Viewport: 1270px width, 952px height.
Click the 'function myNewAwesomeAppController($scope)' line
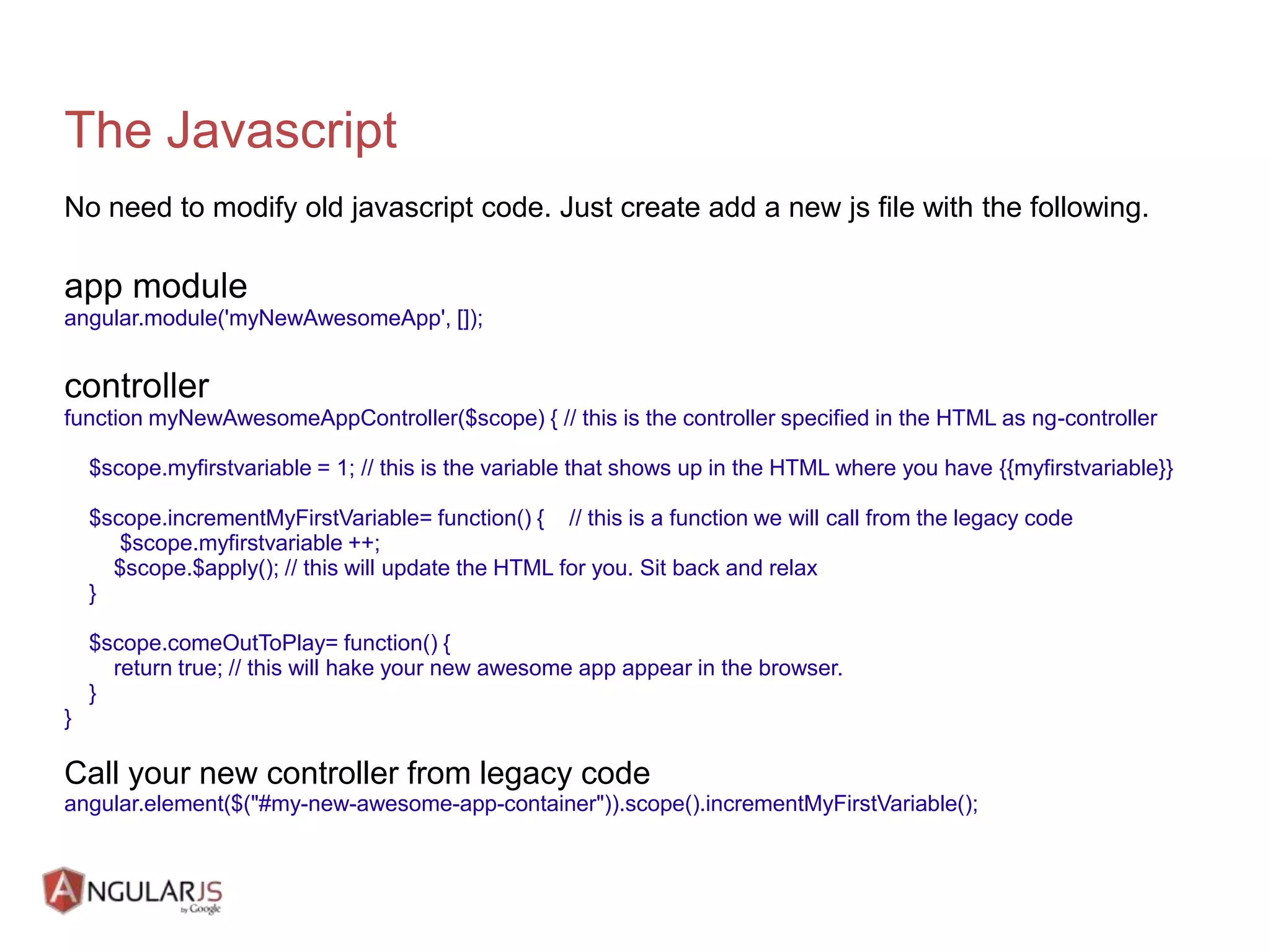610,418
